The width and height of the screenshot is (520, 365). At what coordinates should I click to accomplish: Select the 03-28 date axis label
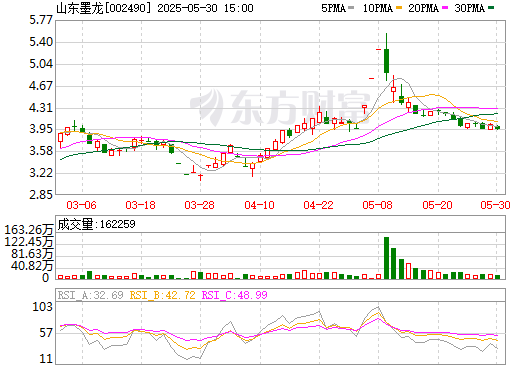click(x=199, y=205)
